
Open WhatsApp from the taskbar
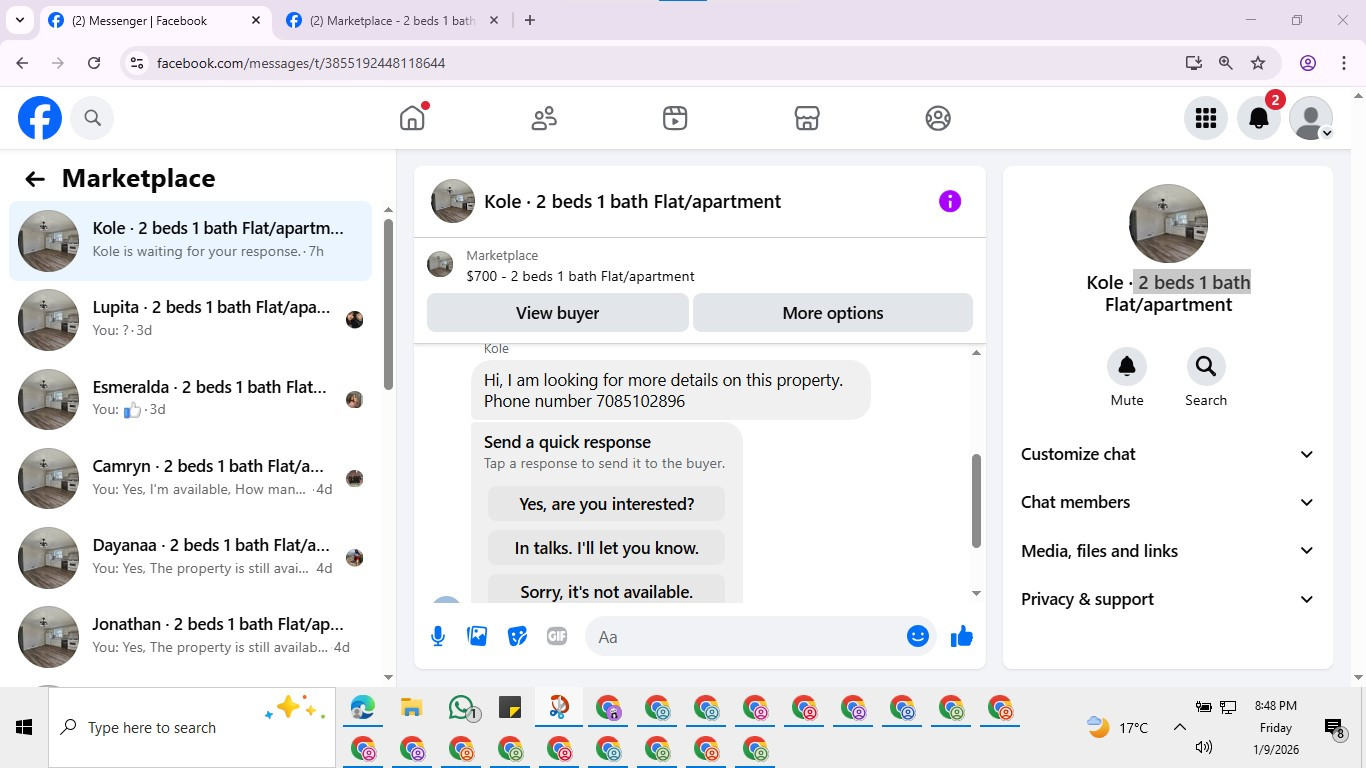tap(461, 708)
